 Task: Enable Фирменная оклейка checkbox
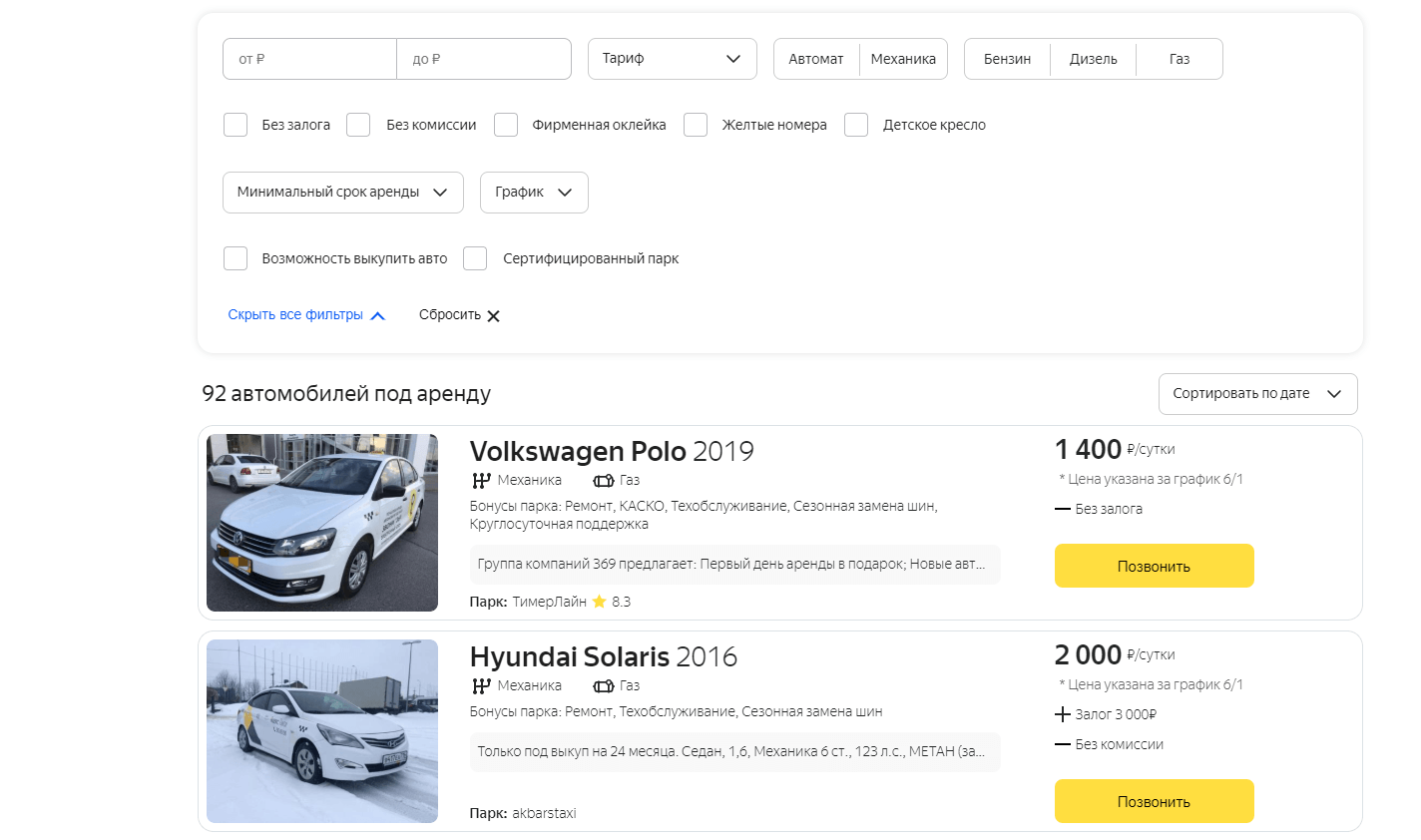(506, 125)
